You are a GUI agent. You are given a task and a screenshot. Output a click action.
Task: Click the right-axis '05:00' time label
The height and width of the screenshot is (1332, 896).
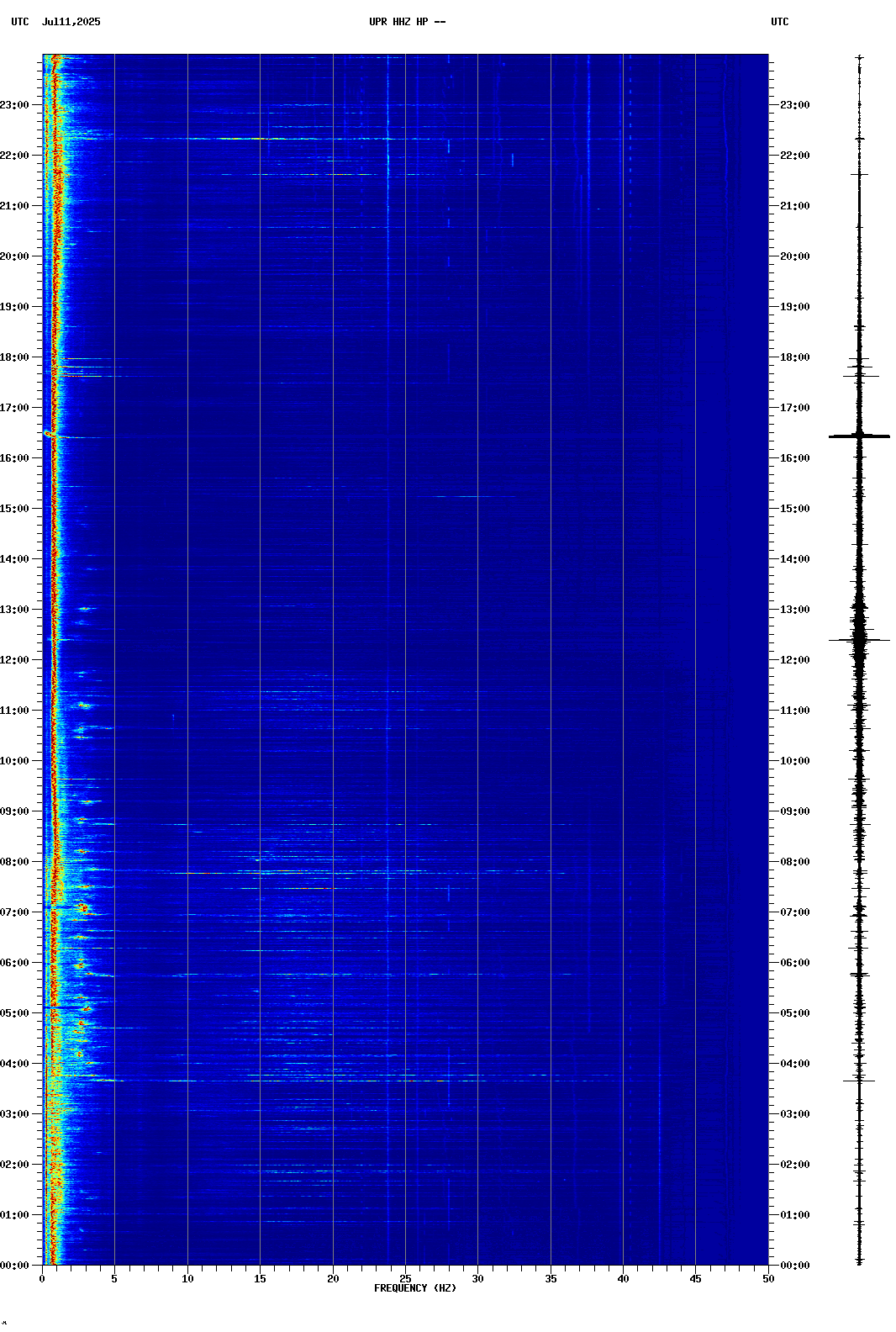(x=795, y=1013)
